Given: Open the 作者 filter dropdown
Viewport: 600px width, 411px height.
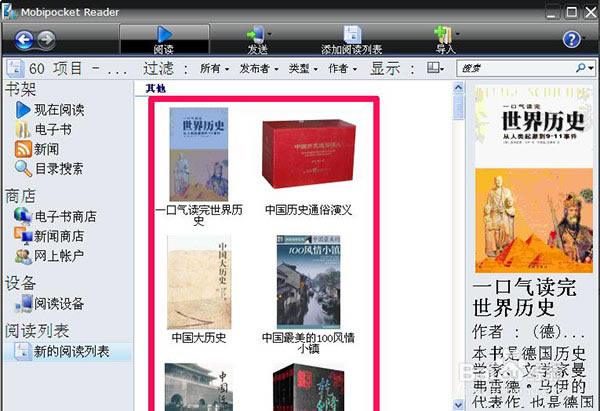Looking at the screenshot, I should (342, 68).
